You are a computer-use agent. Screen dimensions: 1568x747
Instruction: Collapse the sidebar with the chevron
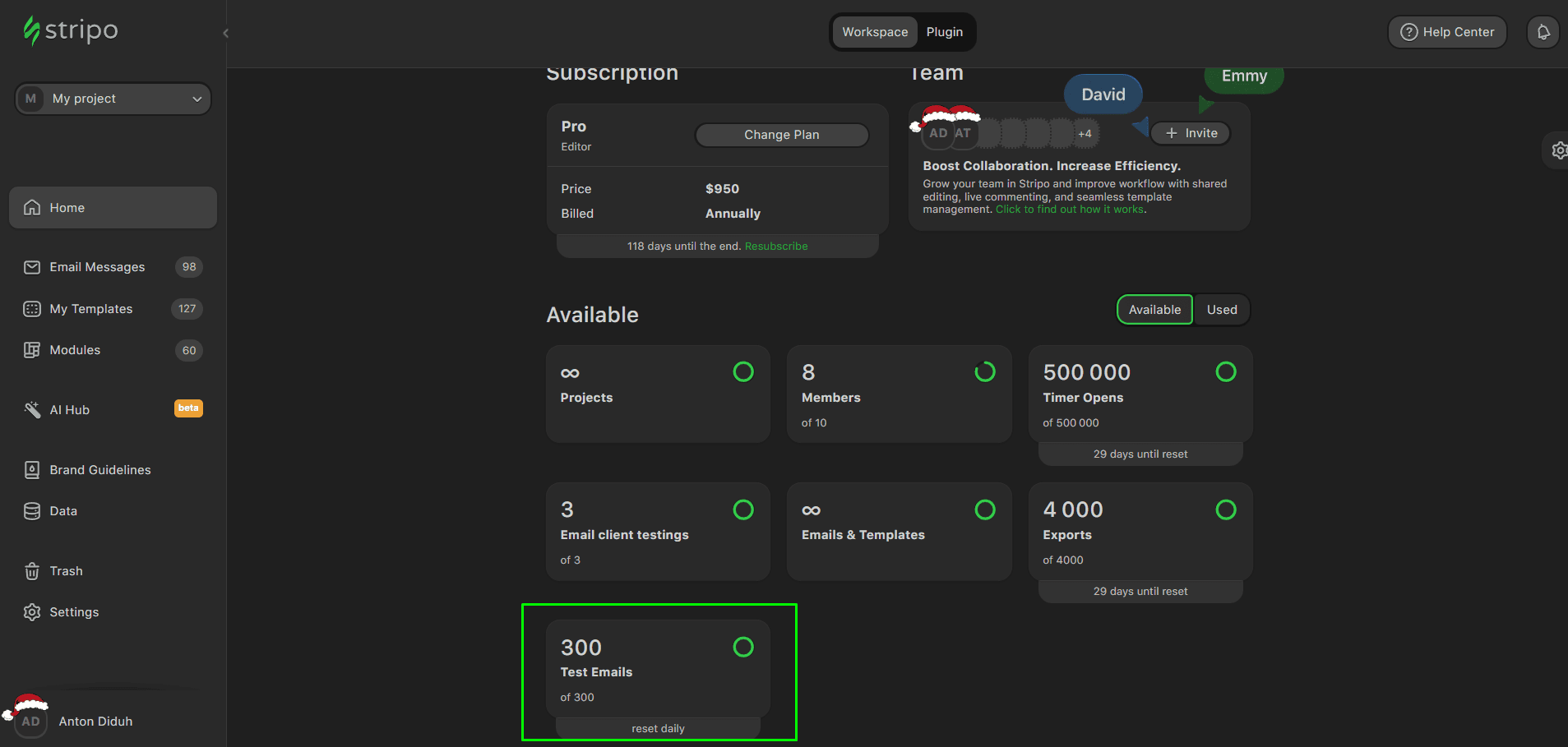pyautogui.click(x=225, y=33)
